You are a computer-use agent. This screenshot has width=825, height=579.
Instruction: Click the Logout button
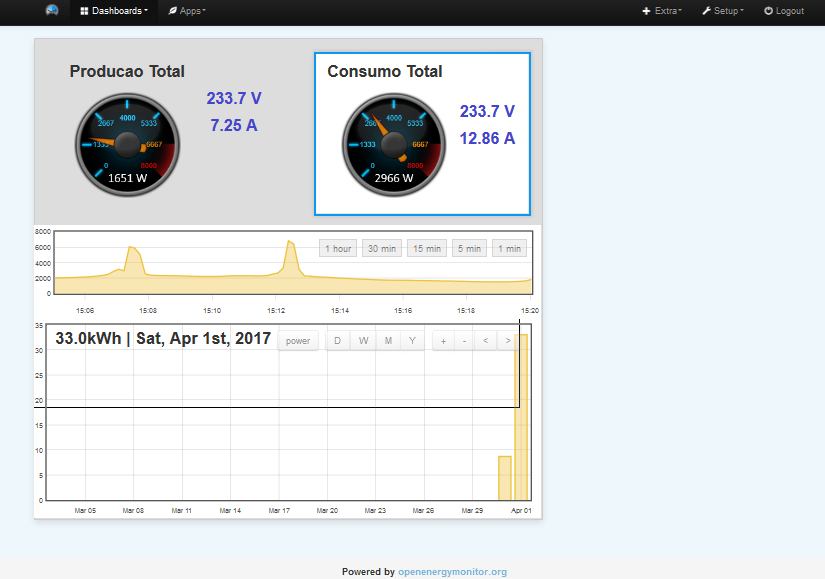784,11
